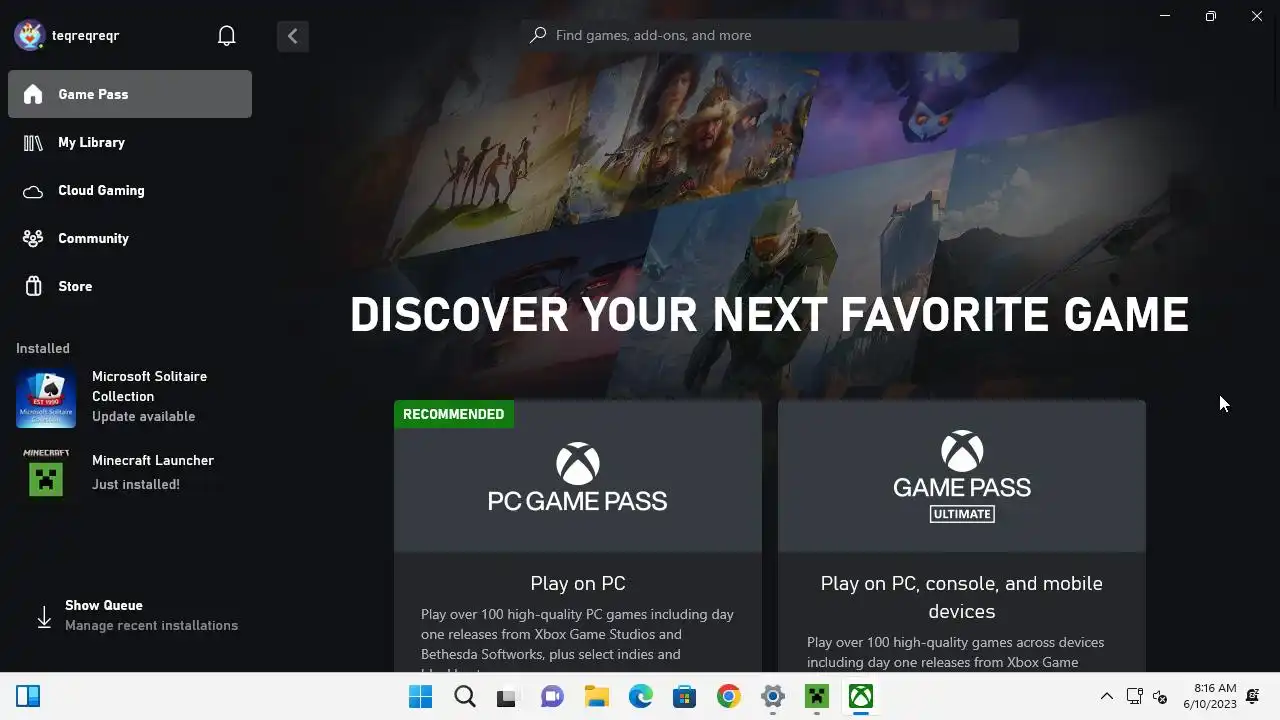The height and width of the screenshot is (720, 1280).
Task: Select the Game Pass menu item
Action: point(130,94)
